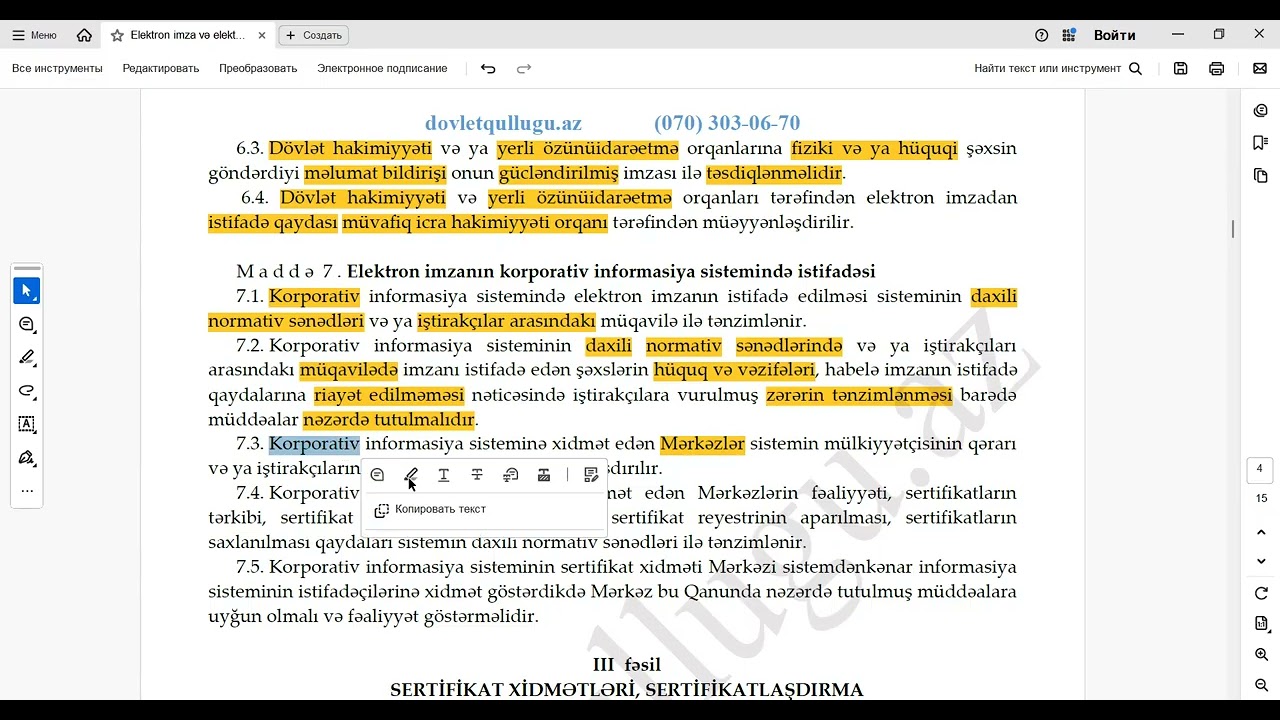Go to the Home screen icon
This screenshot has height=720, width=1280.
click(x=84, y=35)
